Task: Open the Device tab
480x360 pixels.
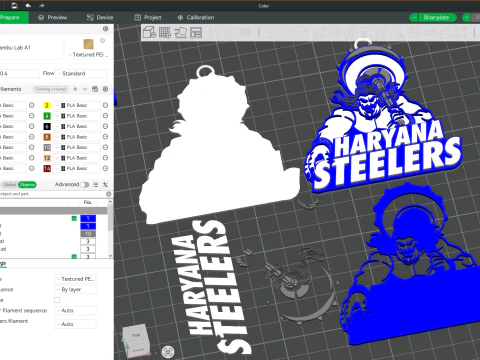Action: click(x=100, y=18)
